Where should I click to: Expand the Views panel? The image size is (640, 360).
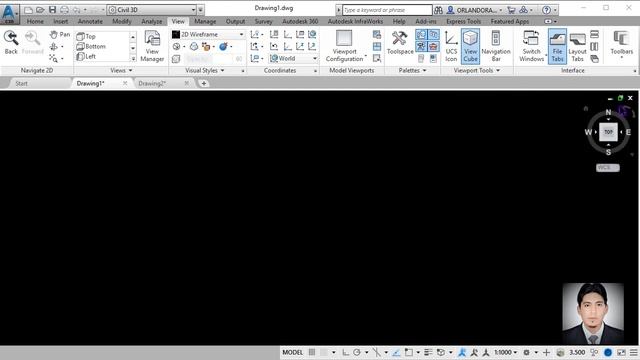pyautogui.click(x=121, y=71)
